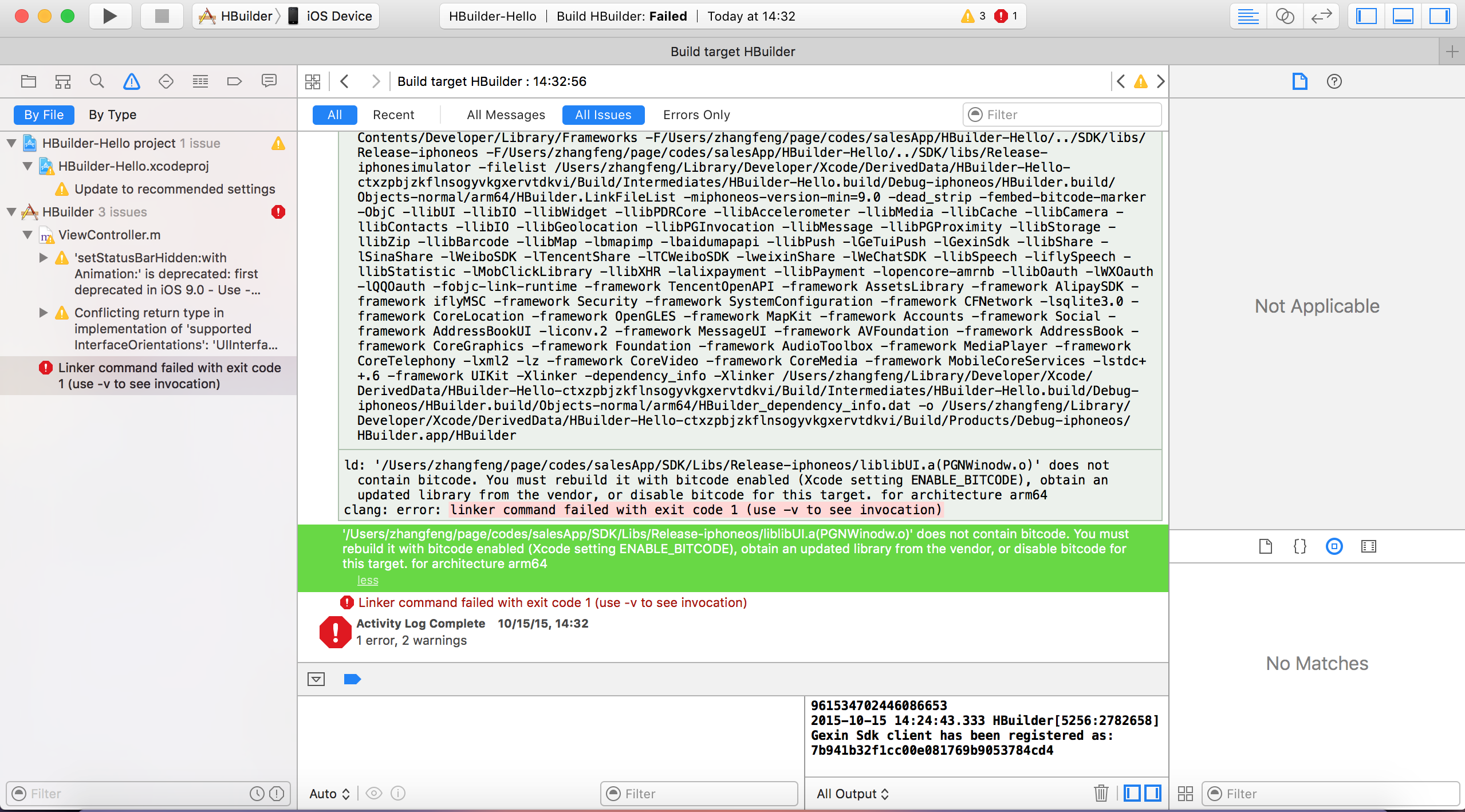Show the Version editor icon
The width and height of the screenshot is (1465, 812).
pos(1321,16)
